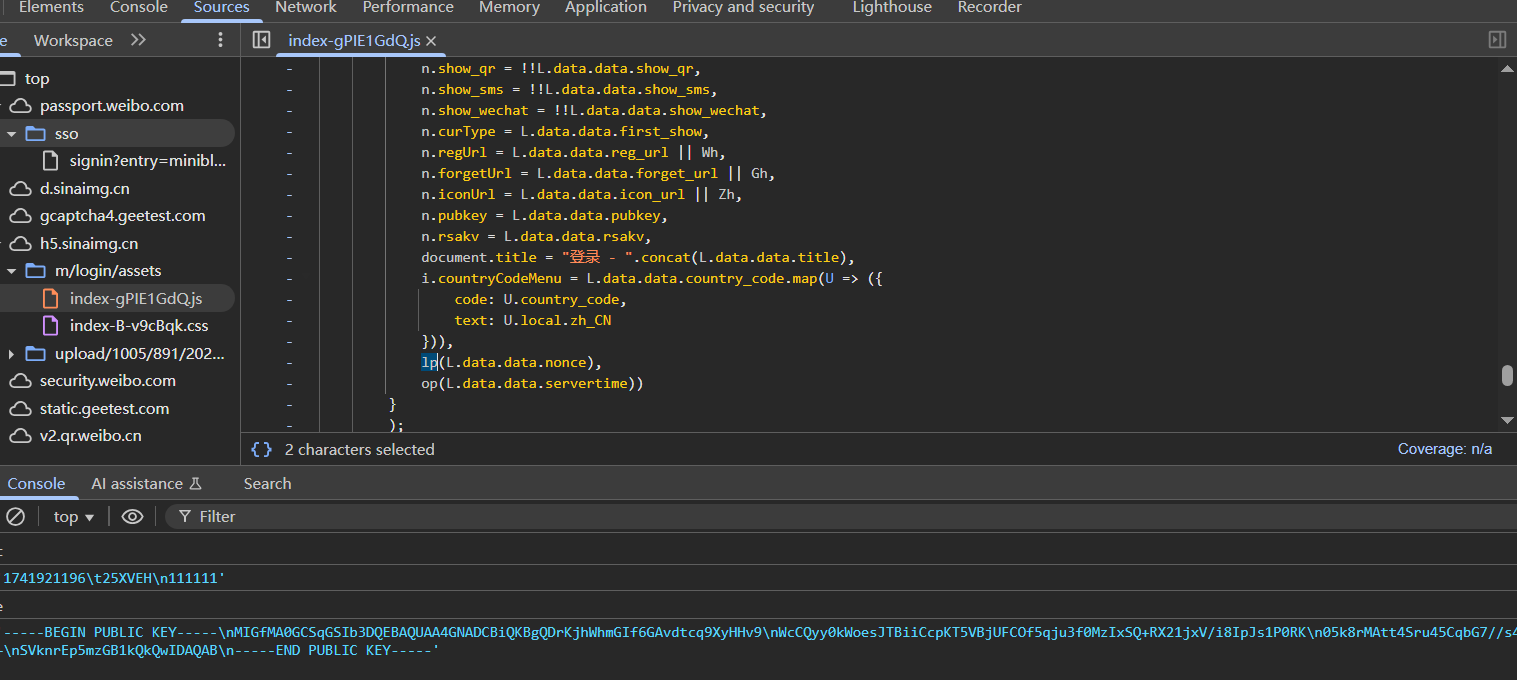
Task: Expand the upload/1005/891 folder
Action: click(11, 354)
